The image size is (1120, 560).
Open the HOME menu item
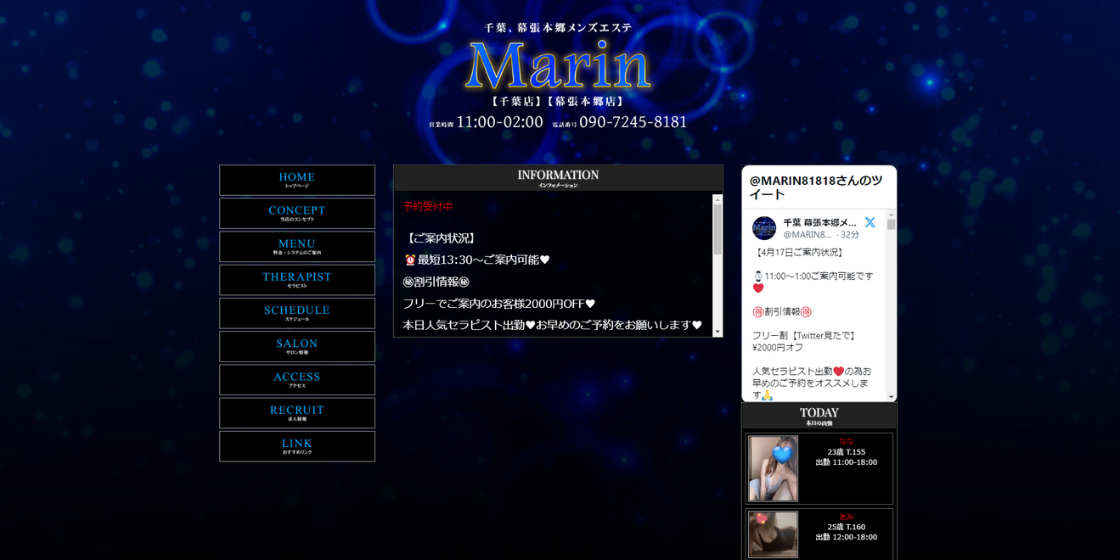(x=297, y=180)
